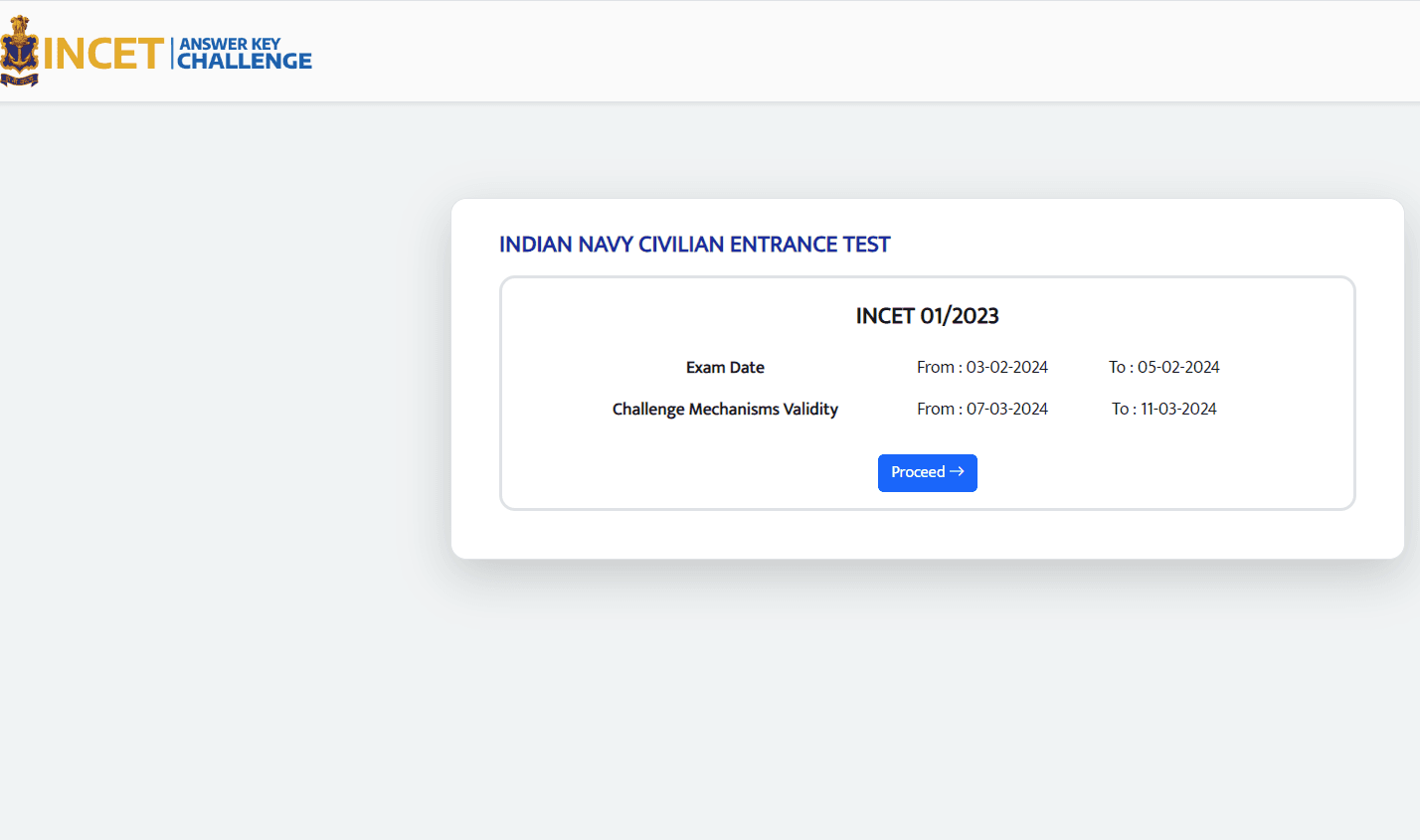Click the Challenge Mechanisms Validity label

point(725,410)
